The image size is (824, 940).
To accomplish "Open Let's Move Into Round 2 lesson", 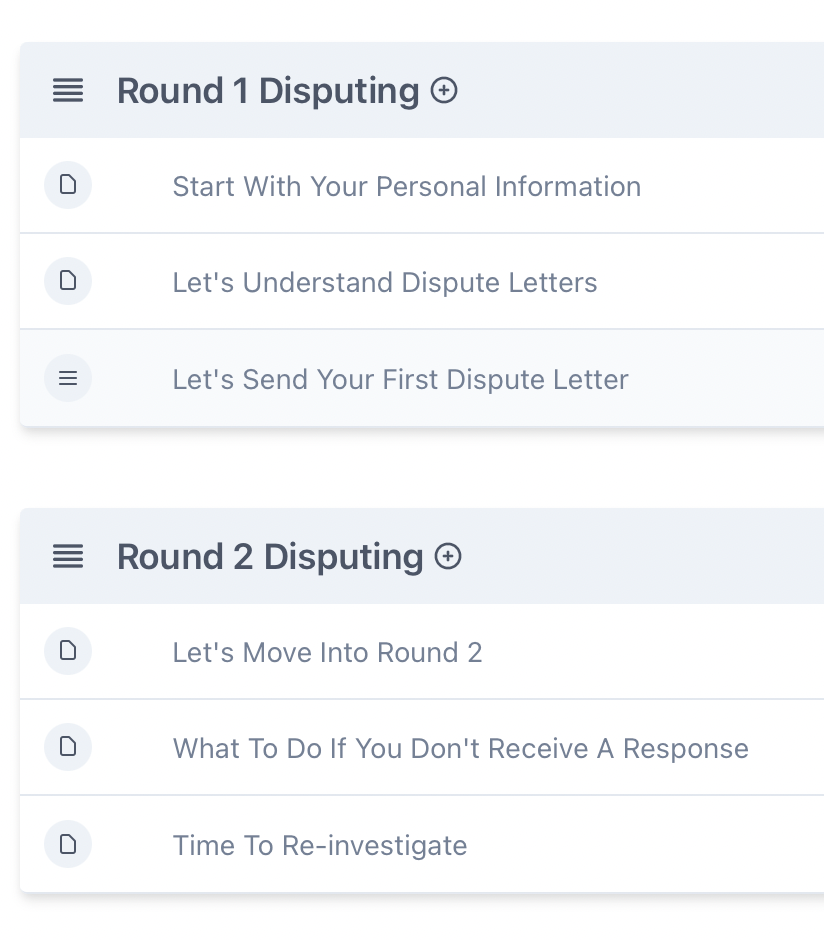I will pos(327,653).
